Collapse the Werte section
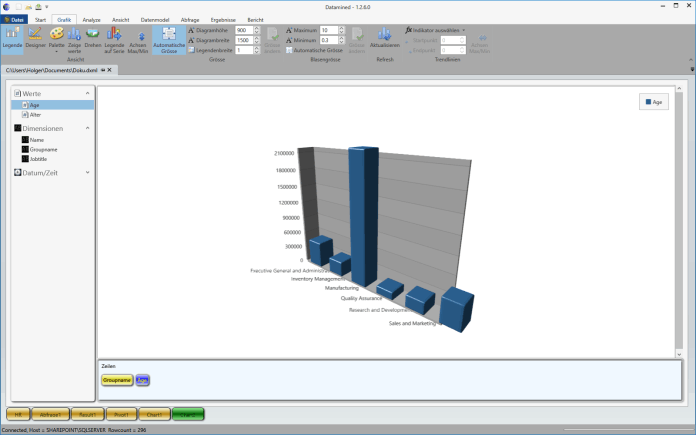 [88, 93]
